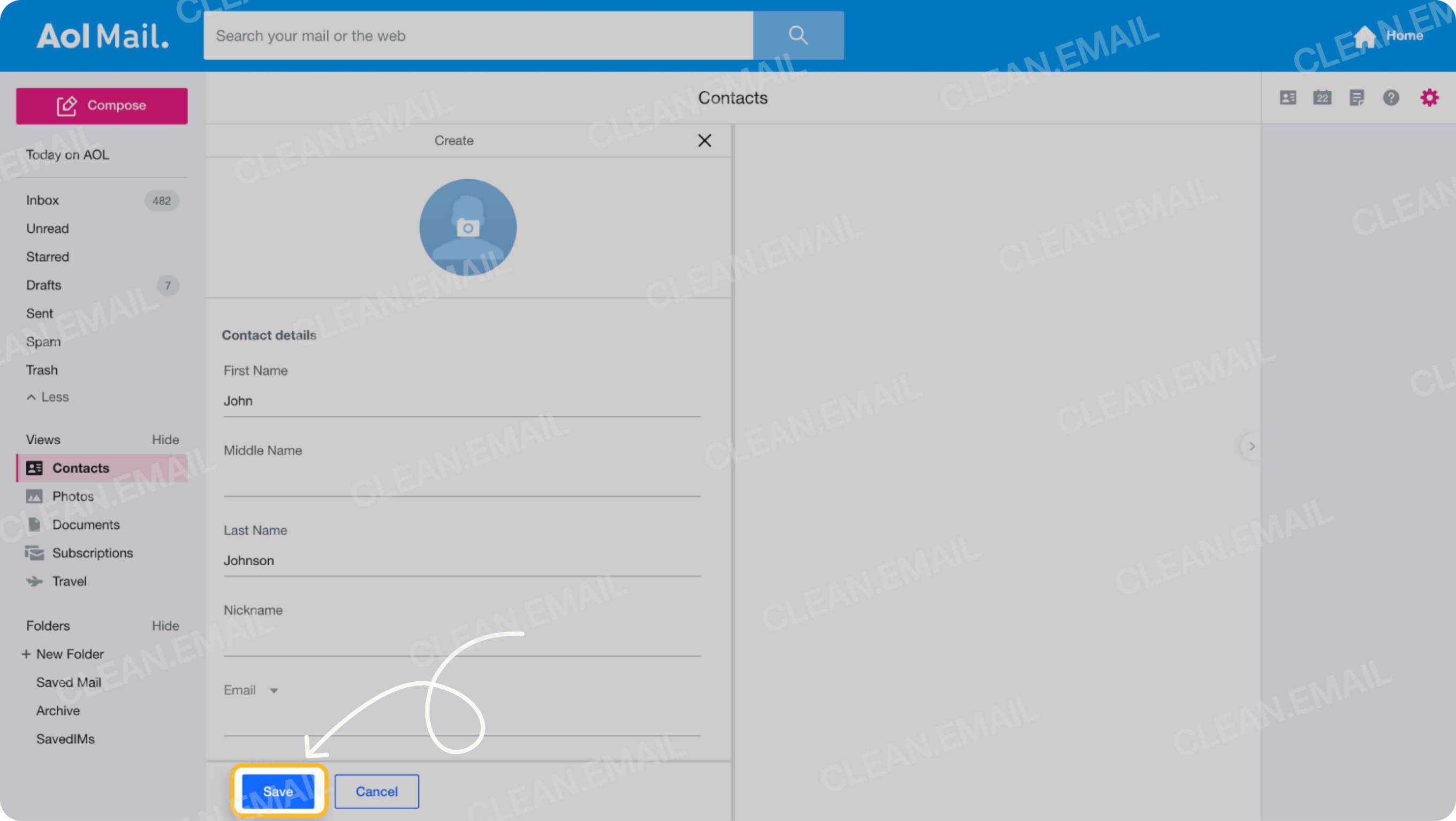The image size is (1456, 821).
Task: Switch to the Contacts view
Action: pos(81,467)
